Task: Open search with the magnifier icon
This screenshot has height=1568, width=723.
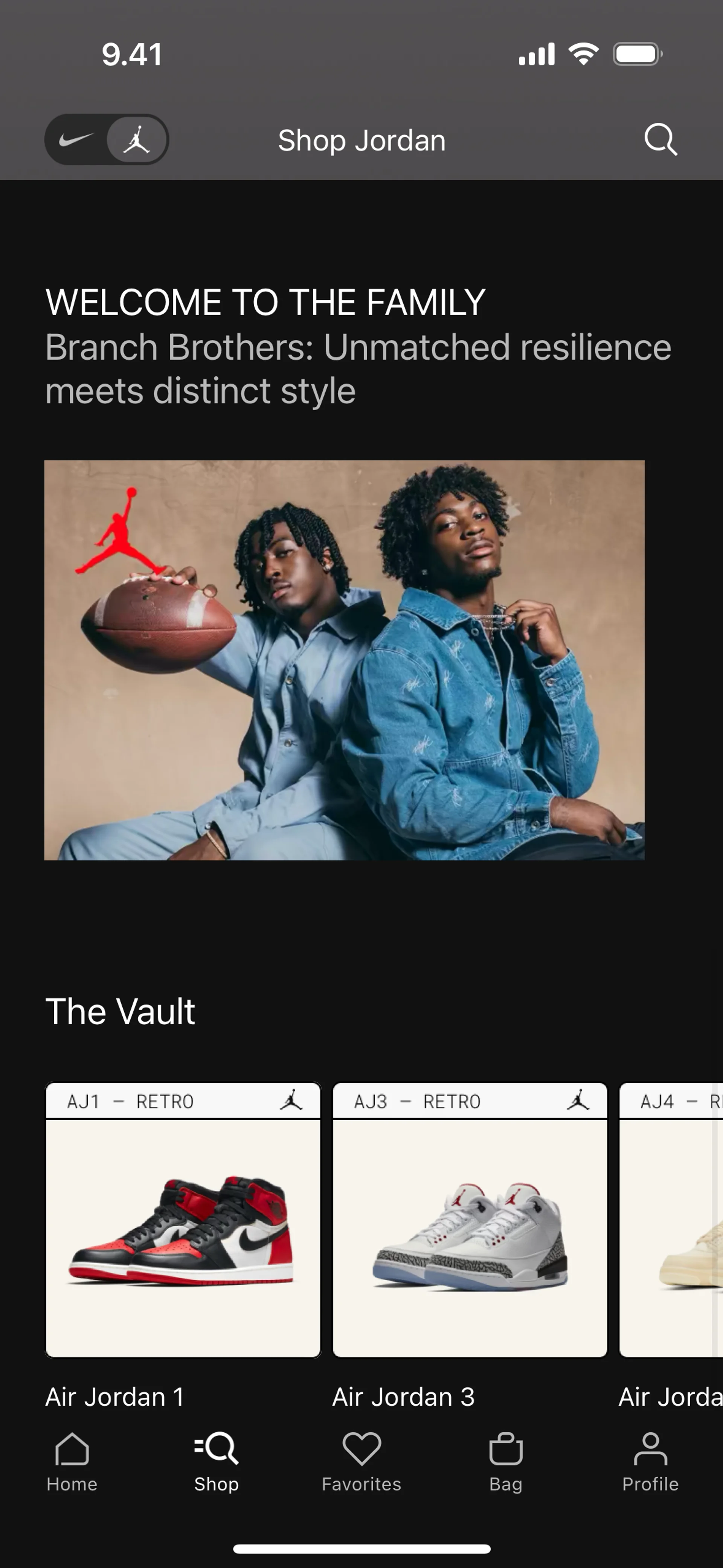Action: [x=660, y=140]
